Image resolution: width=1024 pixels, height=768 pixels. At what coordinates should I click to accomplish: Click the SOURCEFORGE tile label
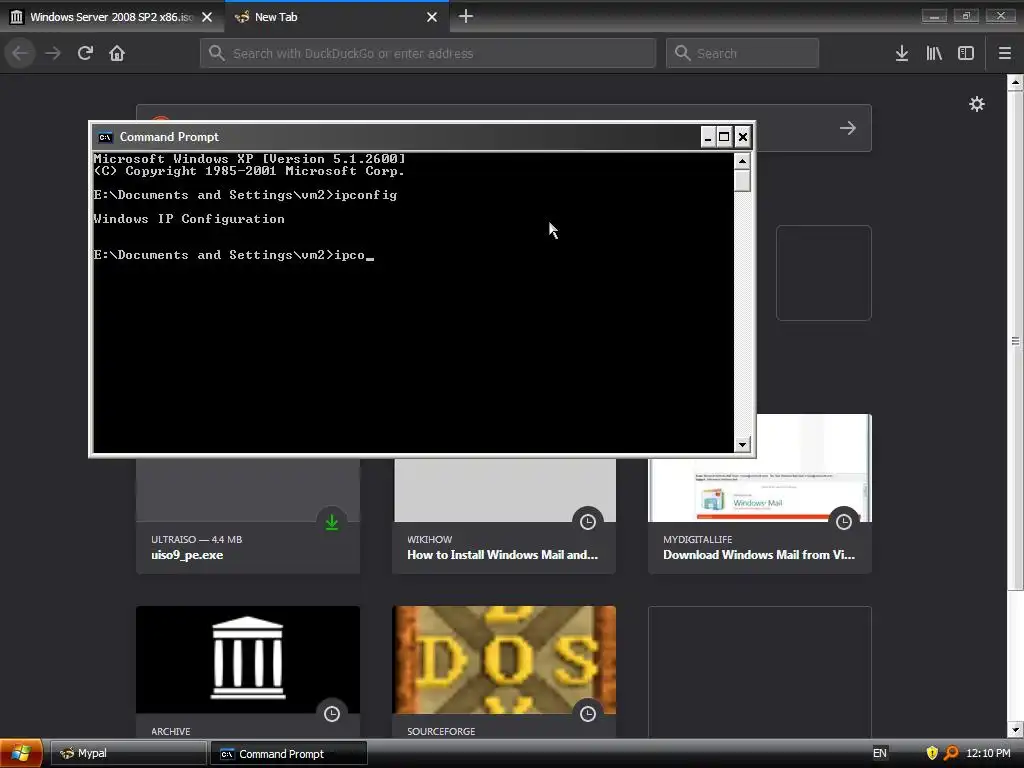[x=441, y=731]
